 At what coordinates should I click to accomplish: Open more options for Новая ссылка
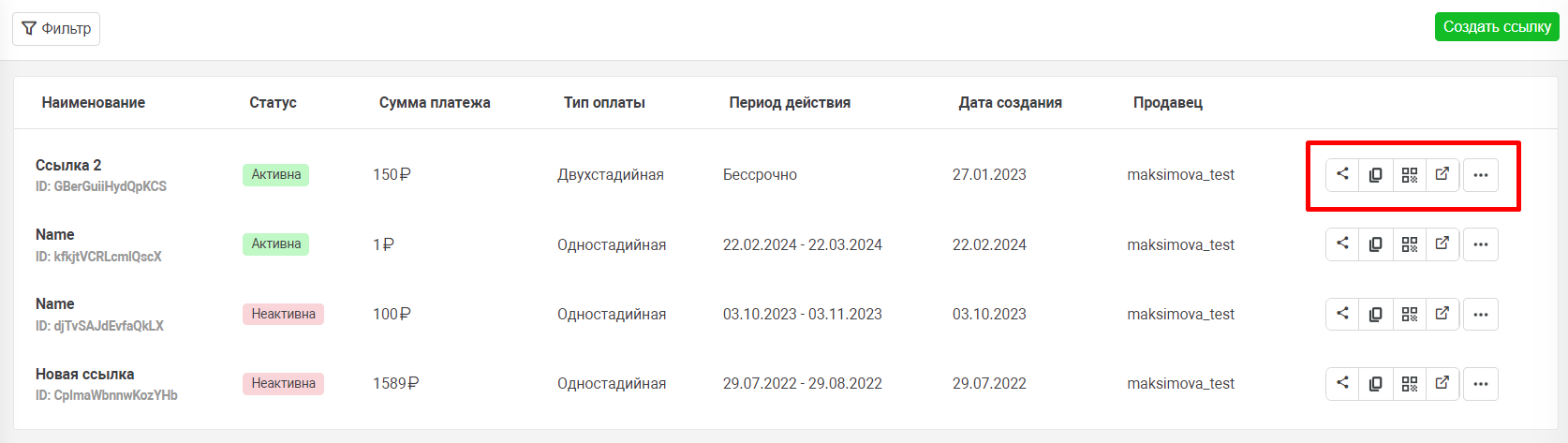(1481, 383)
